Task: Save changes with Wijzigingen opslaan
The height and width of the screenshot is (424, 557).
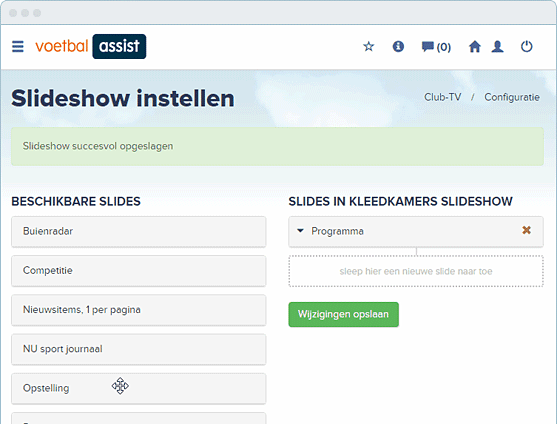Action: tap(344, 314)
